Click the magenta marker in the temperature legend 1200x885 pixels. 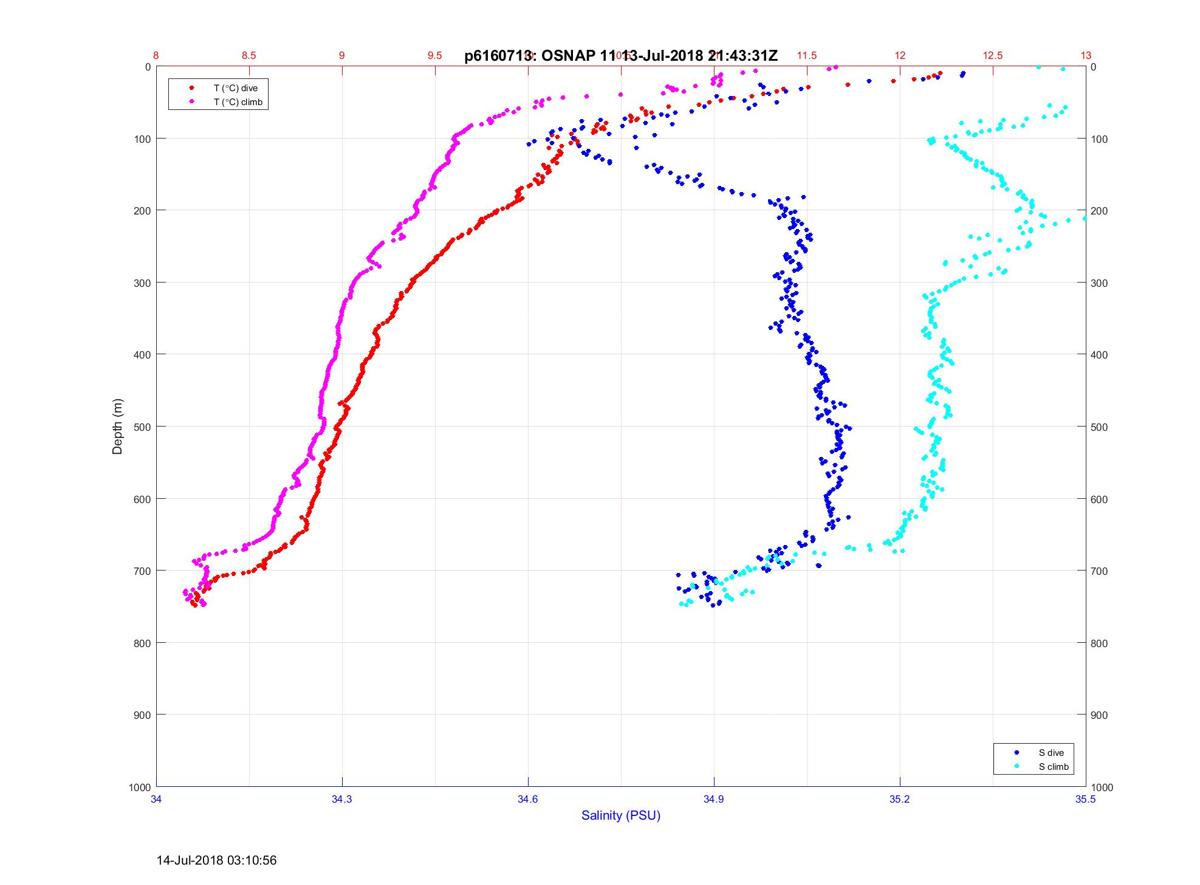[x=191, y=102]
